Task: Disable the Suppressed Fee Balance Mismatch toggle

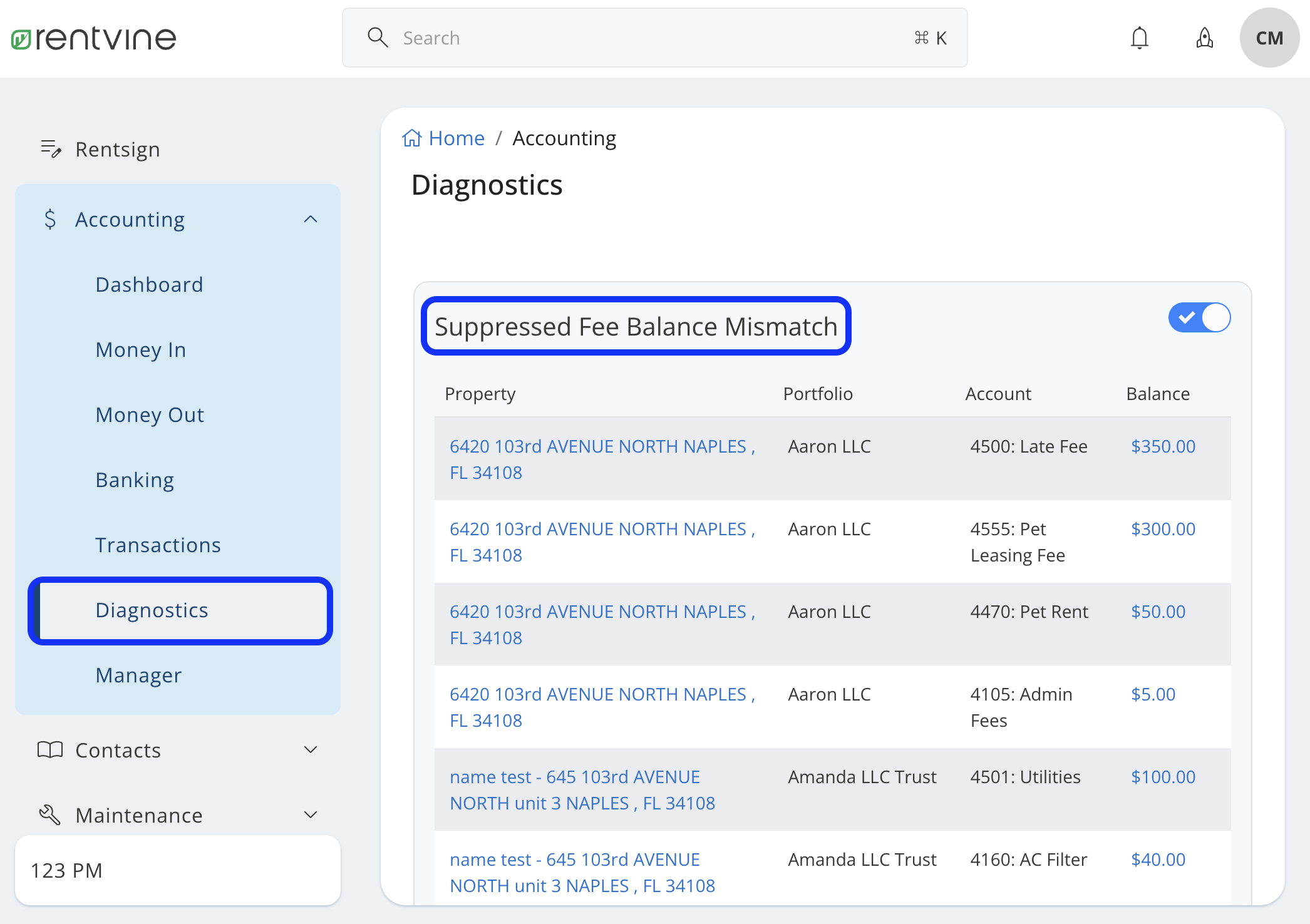Action: click(x=1199, y=318)
